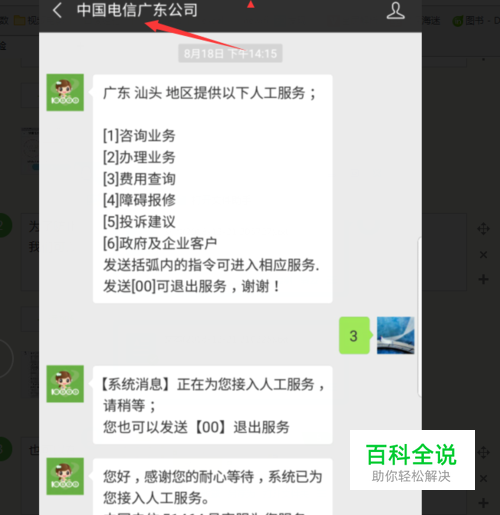Click the upper move cross-arrows icon at right
This screenshot has height=515, width=500.
click(x=483, y=229)
